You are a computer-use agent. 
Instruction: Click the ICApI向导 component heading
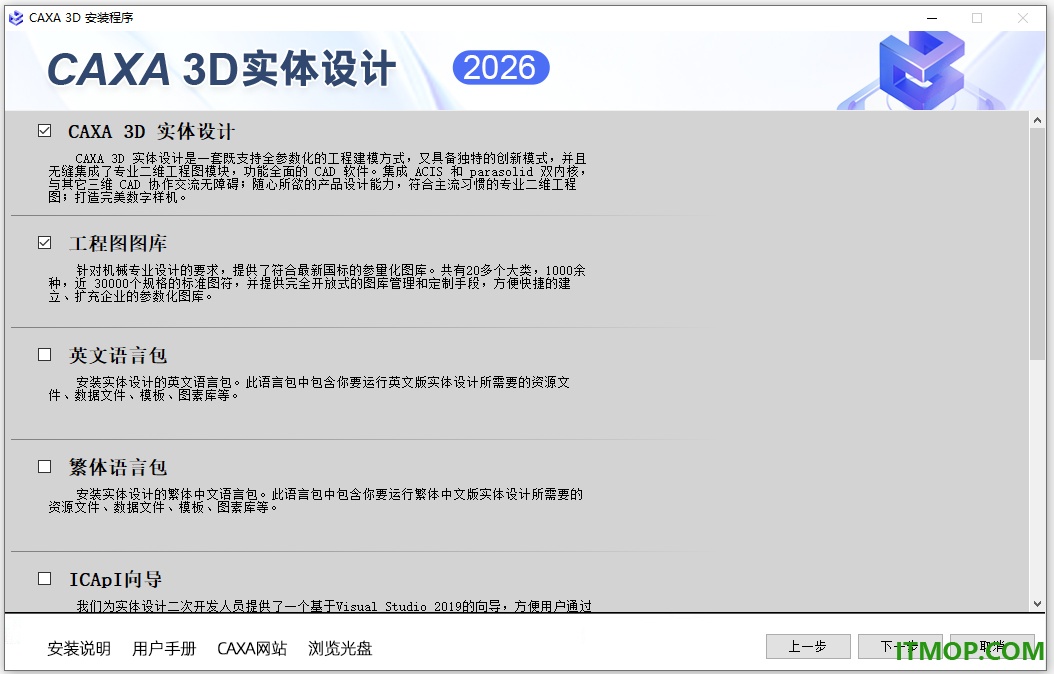click(x=116, y=579)
